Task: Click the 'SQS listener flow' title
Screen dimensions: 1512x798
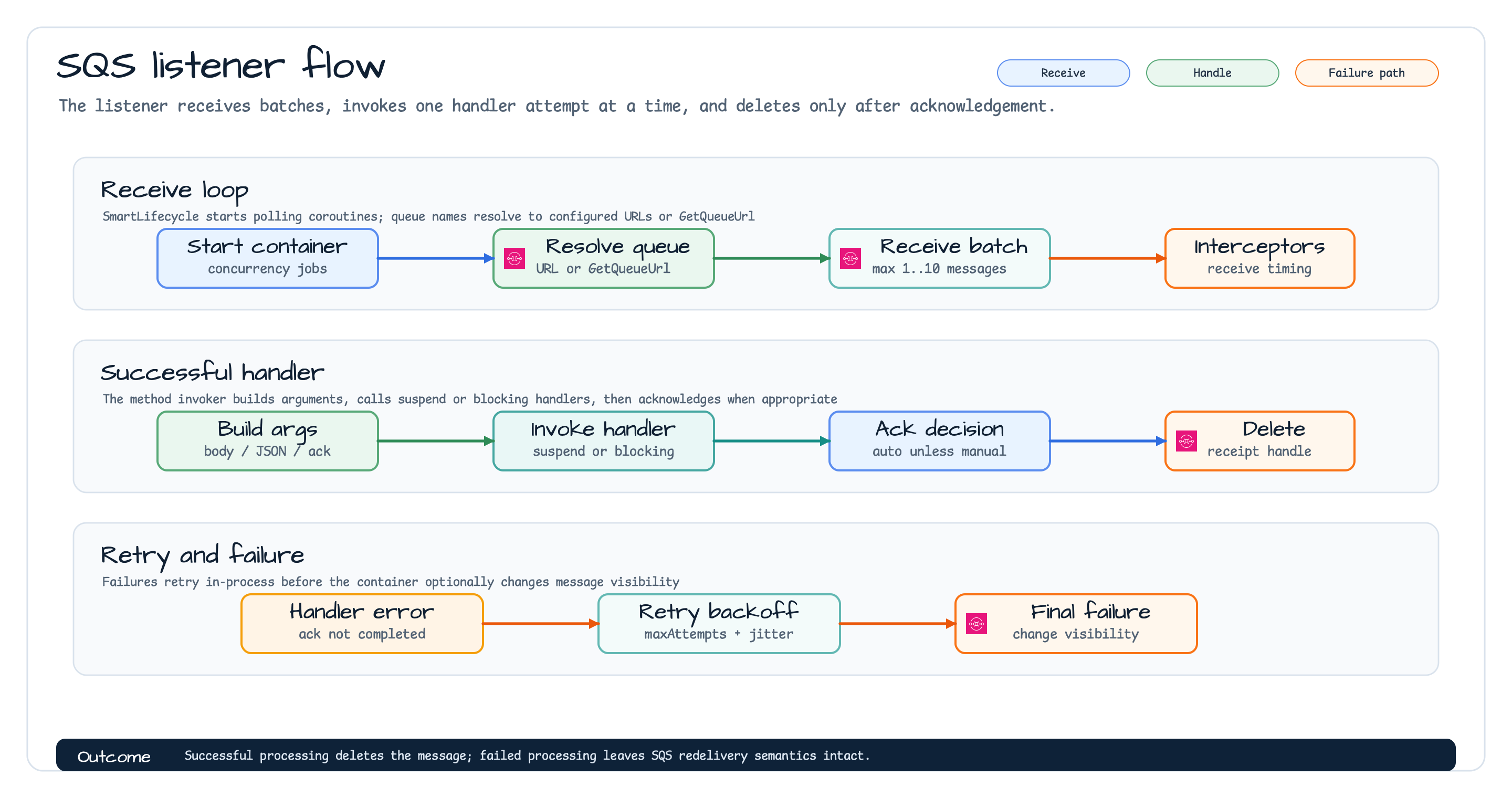Action: (x=220, y=64)
